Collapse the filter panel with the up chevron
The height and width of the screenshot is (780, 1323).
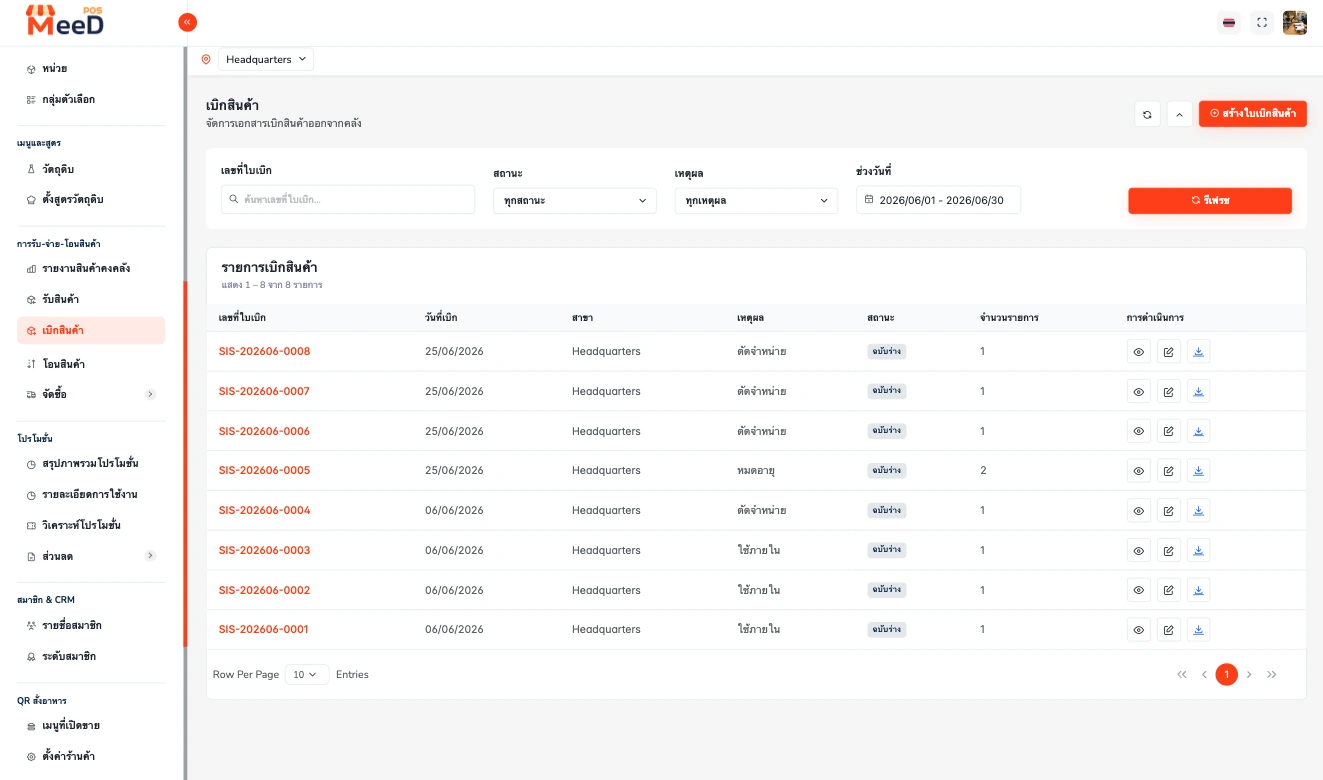(x=1179, y=114)
